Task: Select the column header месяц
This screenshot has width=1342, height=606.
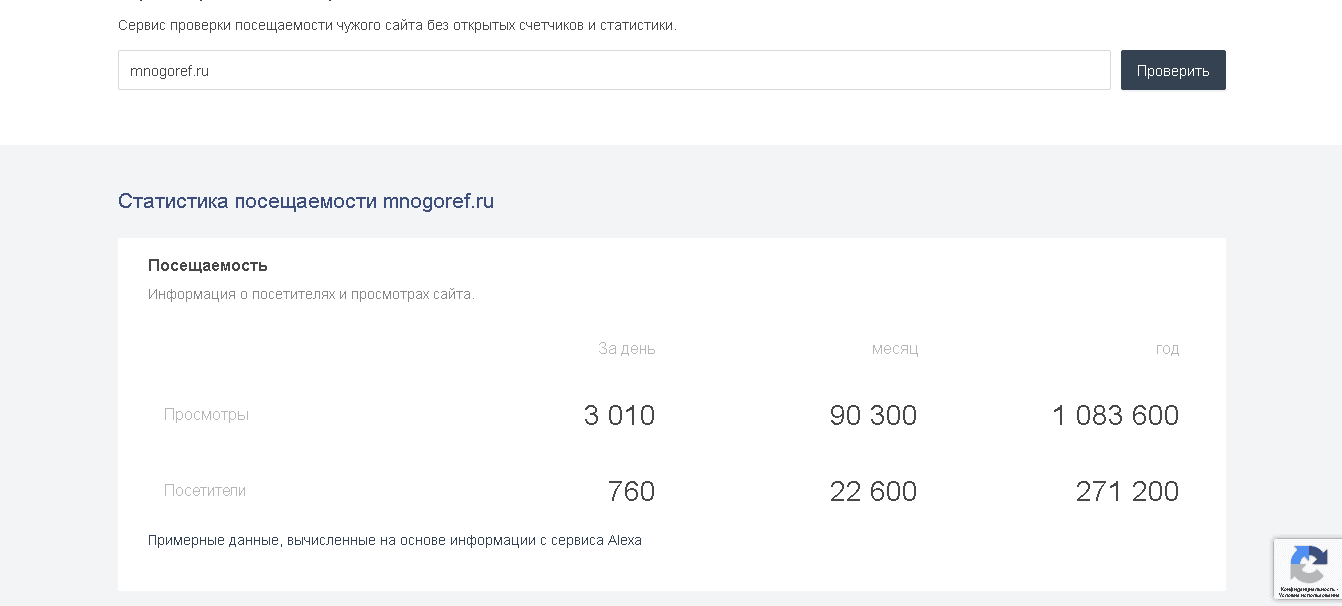Action: tap(895, 348)
